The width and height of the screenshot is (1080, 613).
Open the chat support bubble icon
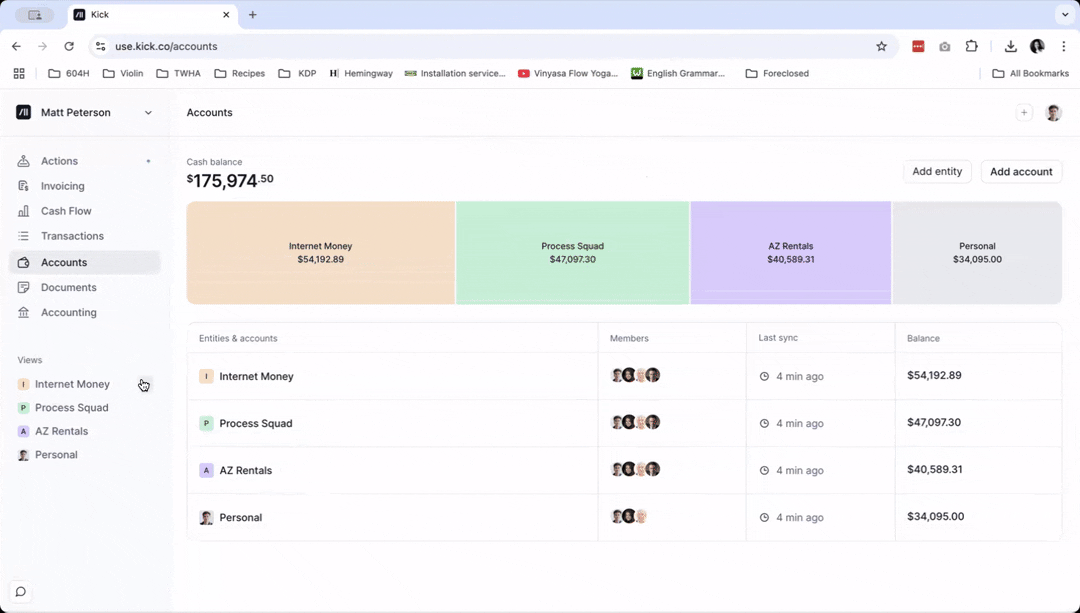click(21, 592)
